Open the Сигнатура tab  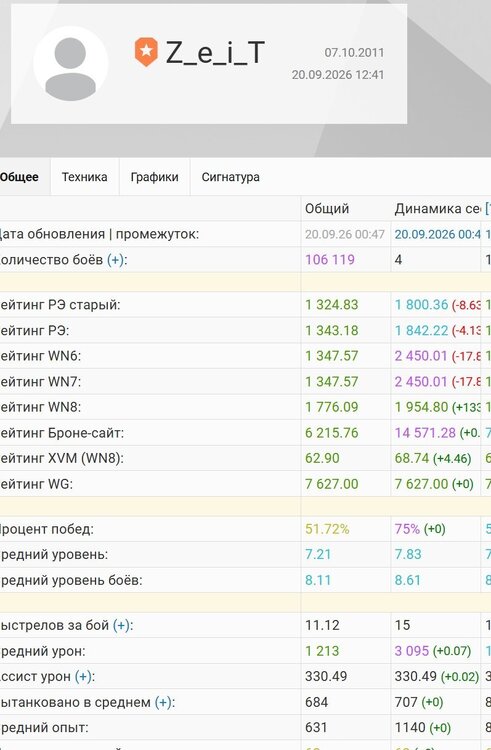(x=230, y=177)
